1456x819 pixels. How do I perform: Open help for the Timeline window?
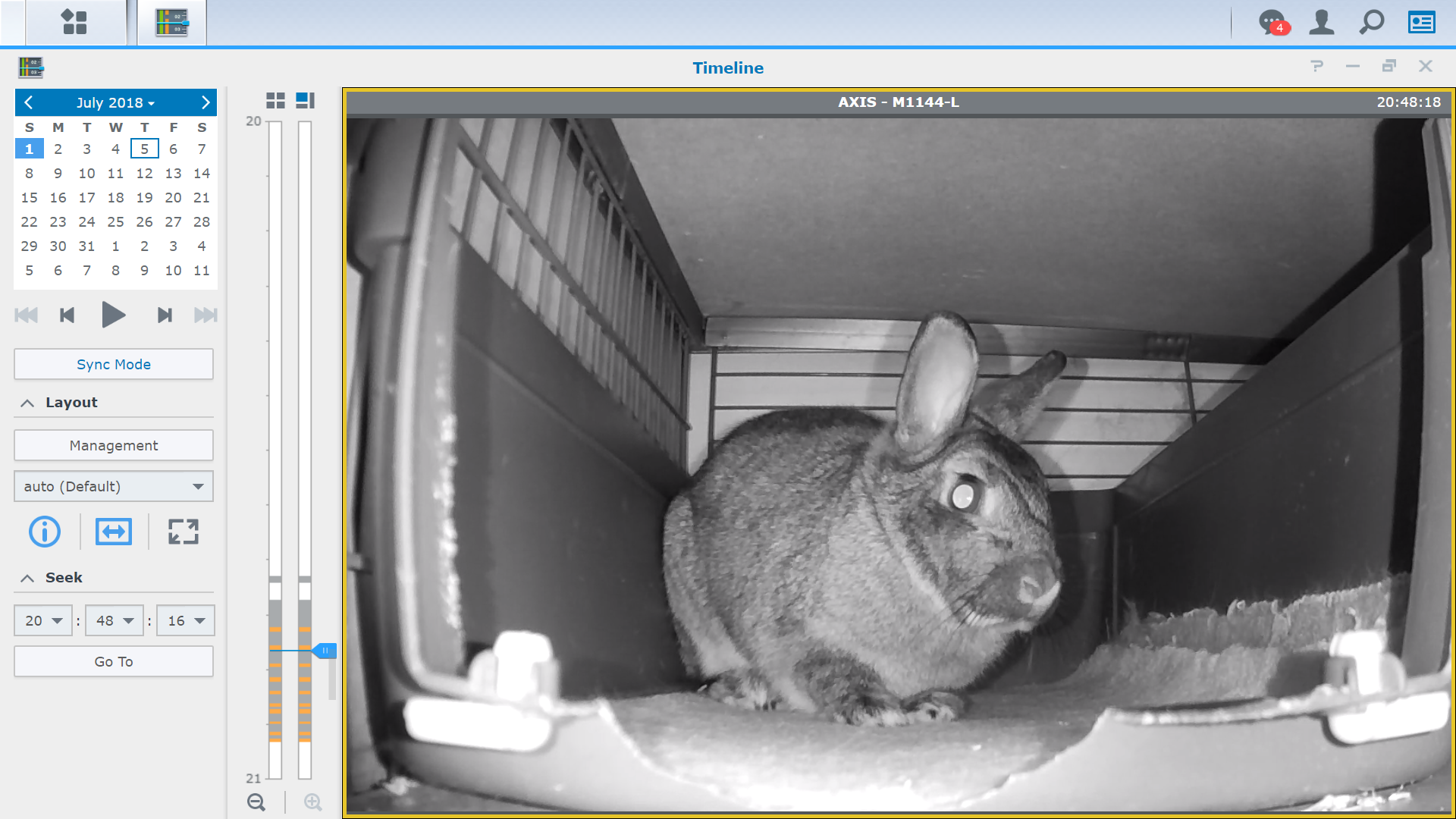click(x=1317, y=66)
